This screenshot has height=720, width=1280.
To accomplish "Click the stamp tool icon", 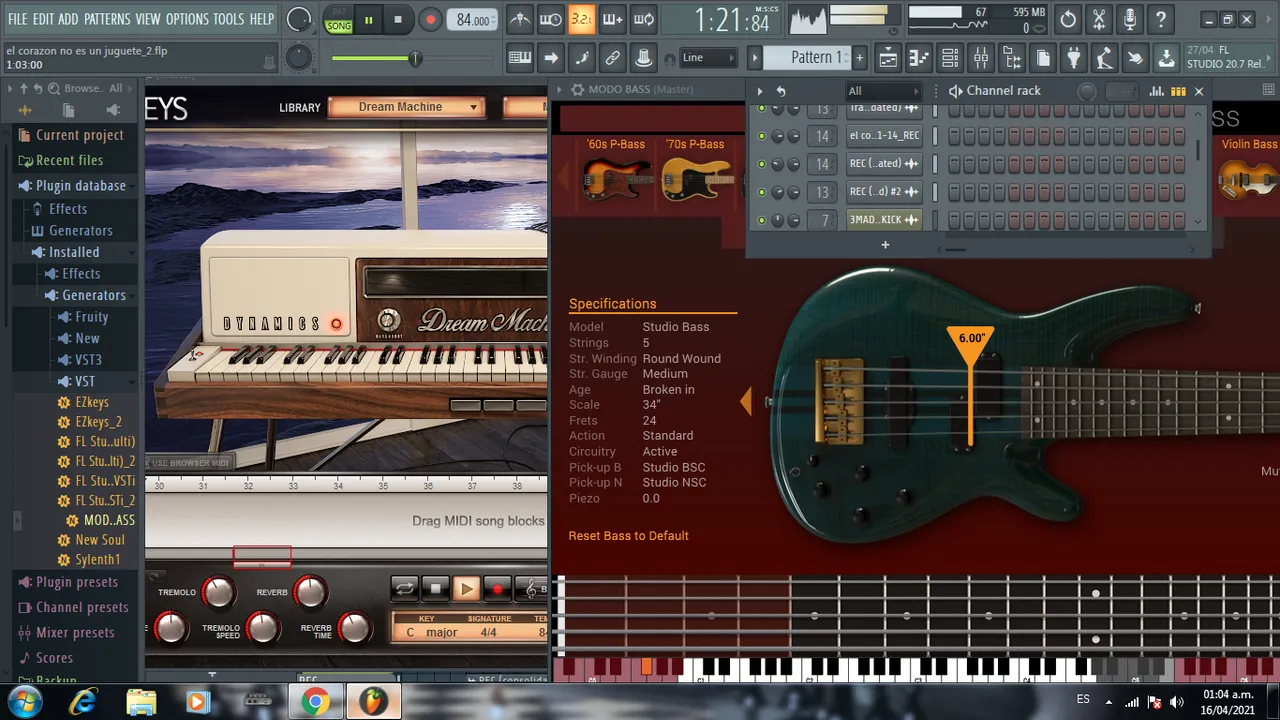I will pos(644,58).
